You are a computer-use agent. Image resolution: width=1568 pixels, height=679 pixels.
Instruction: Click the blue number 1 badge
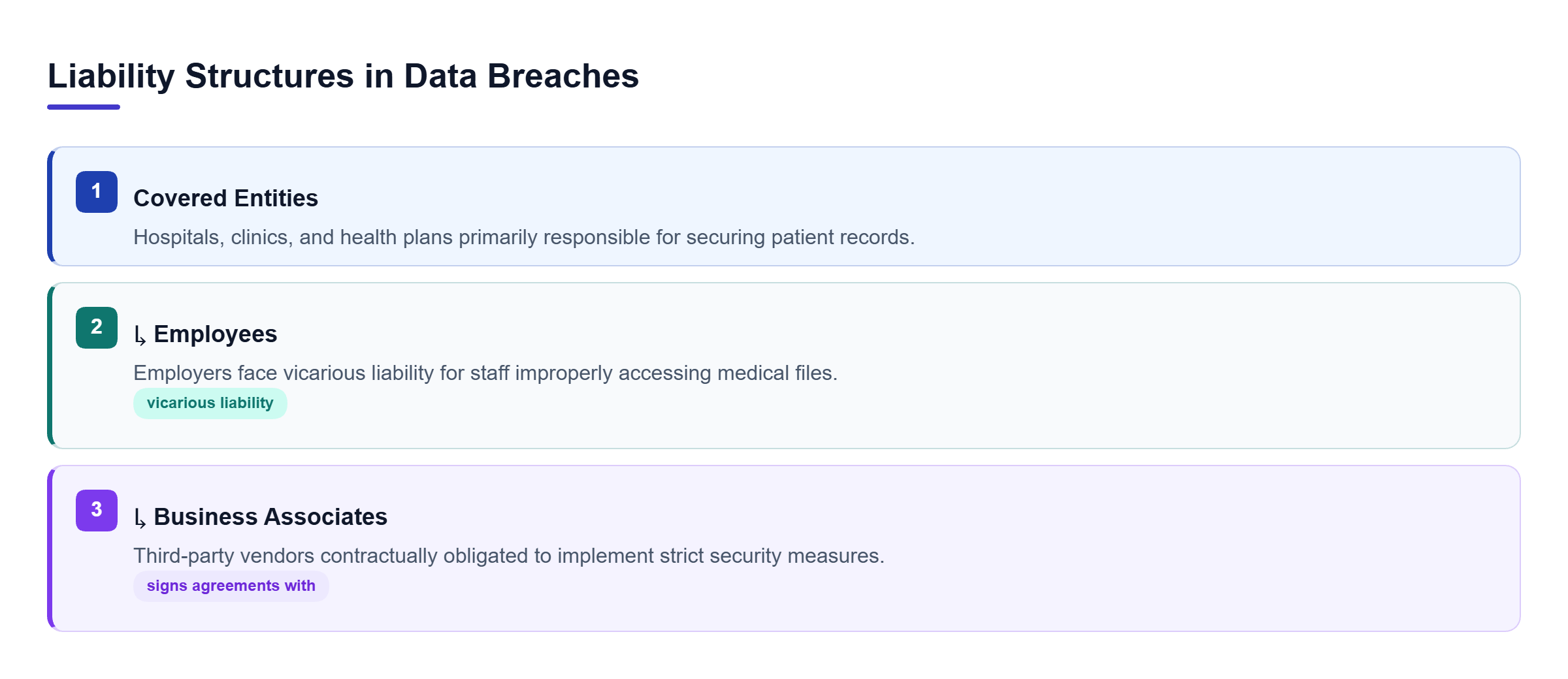click(x=97, y=192)
